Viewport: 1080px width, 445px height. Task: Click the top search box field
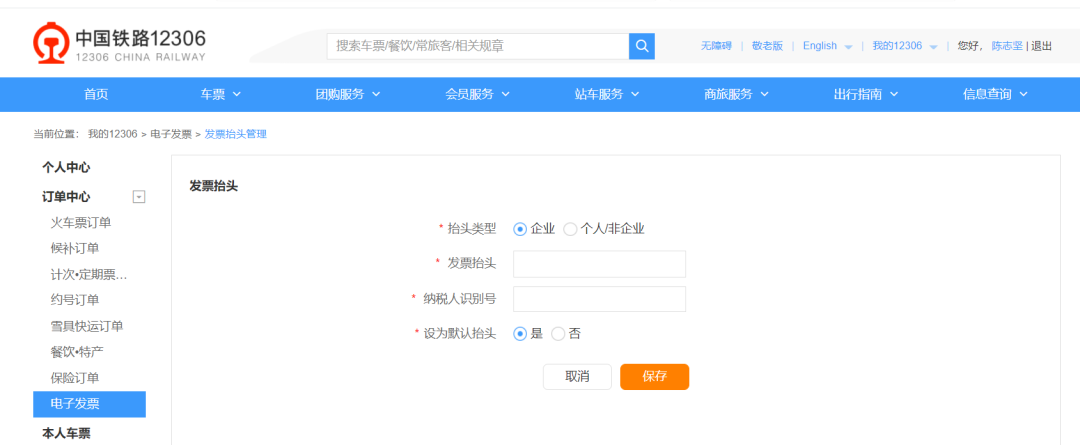478,46
